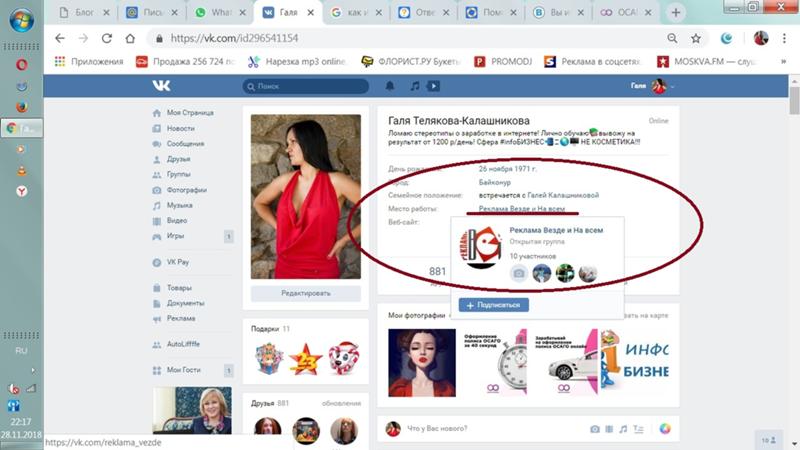Image resolution: width=800 pixels, height=450 pixels.
Task: Switch to the Блог browser tab
Action: pos(84,13)
